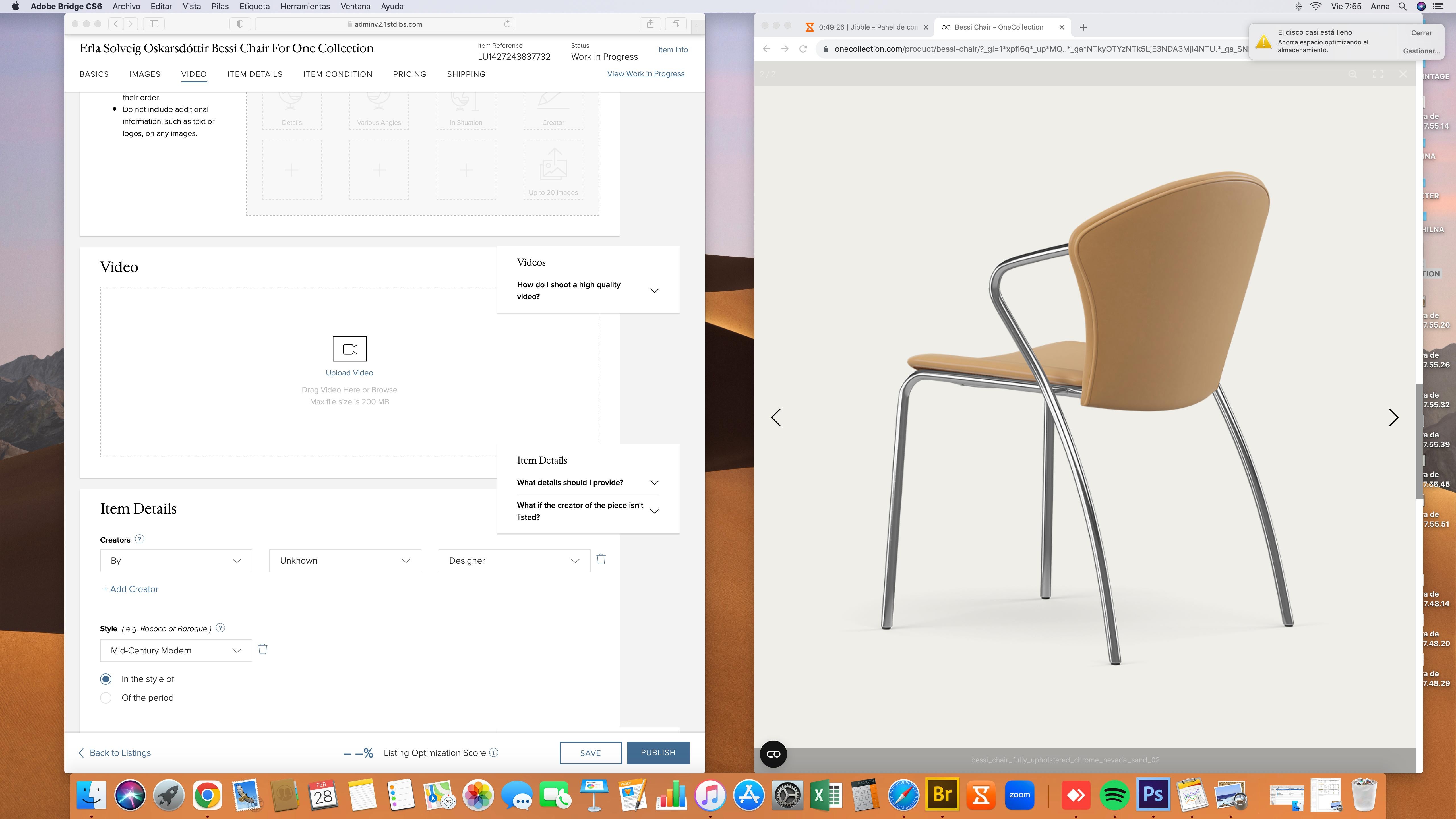Click the SAVE button

591,753
